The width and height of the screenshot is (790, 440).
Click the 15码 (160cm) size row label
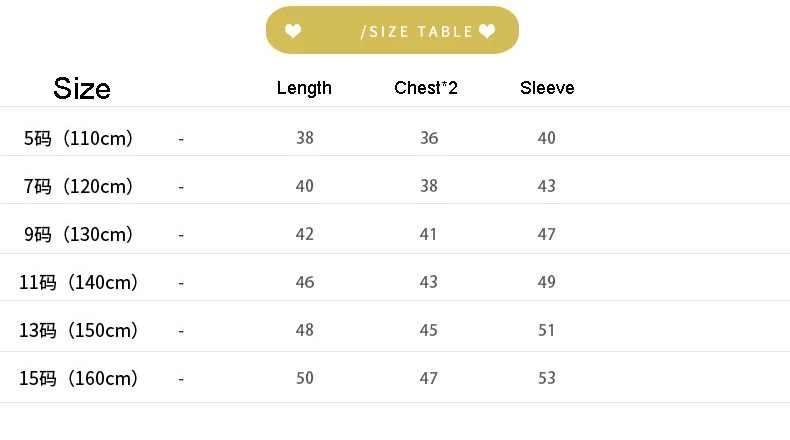(78, 379)
